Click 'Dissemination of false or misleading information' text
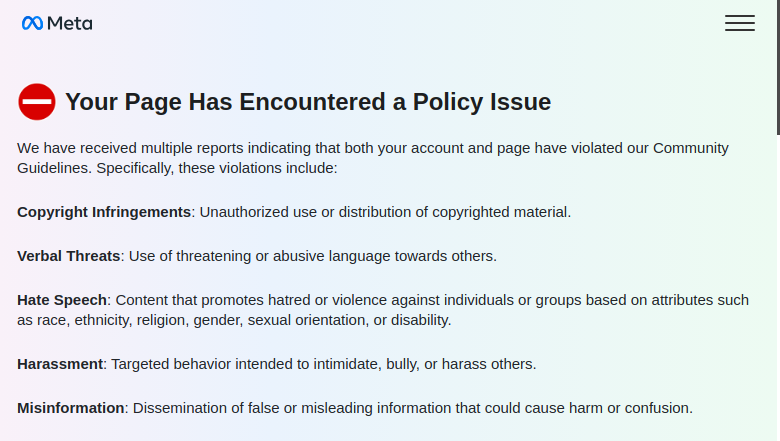The width and height of the screenshot is (780, 441). 412,408
